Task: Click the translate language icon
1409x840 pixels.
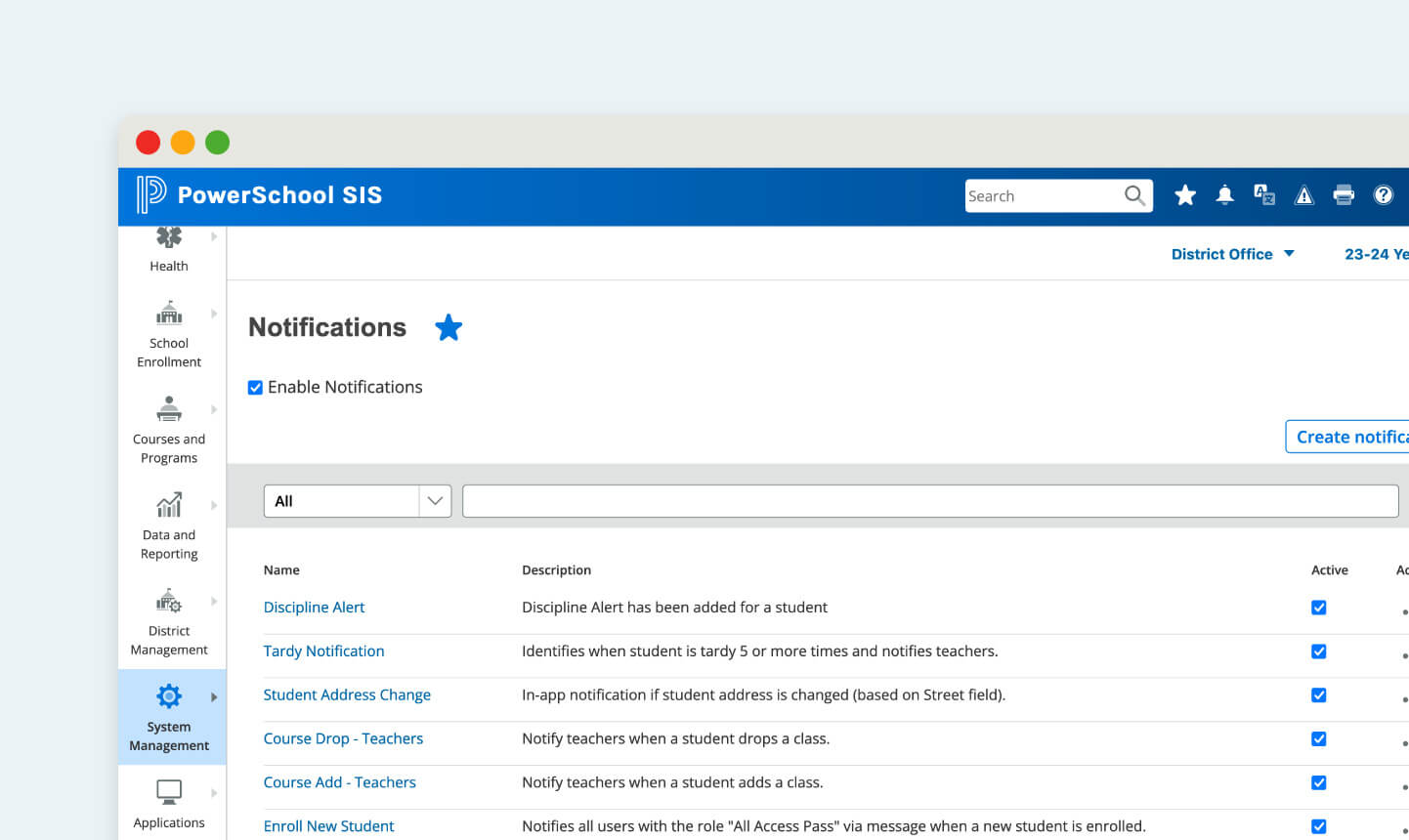Action: tap(1264, 195)
